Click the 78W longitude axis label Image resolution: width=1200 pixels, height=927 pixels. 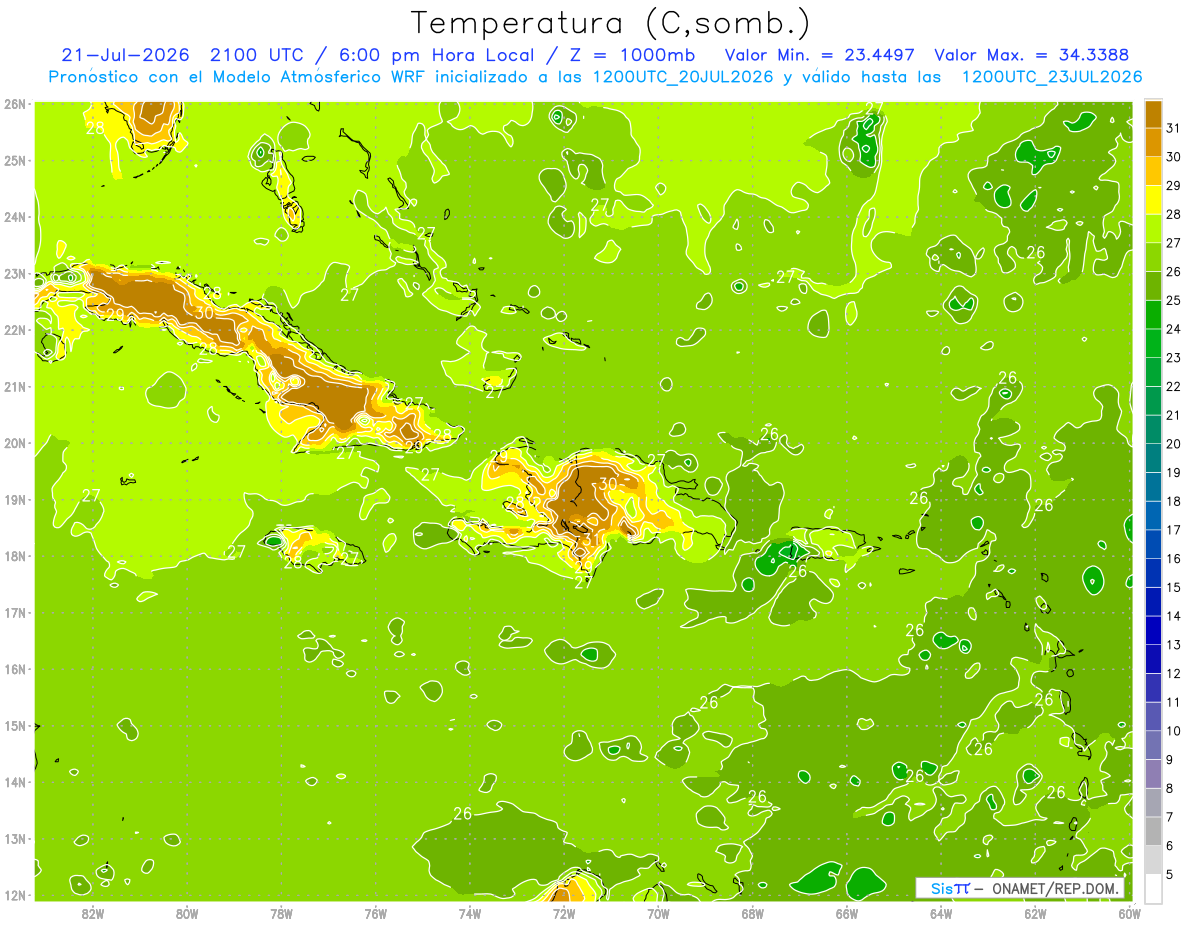click(281, 912)
